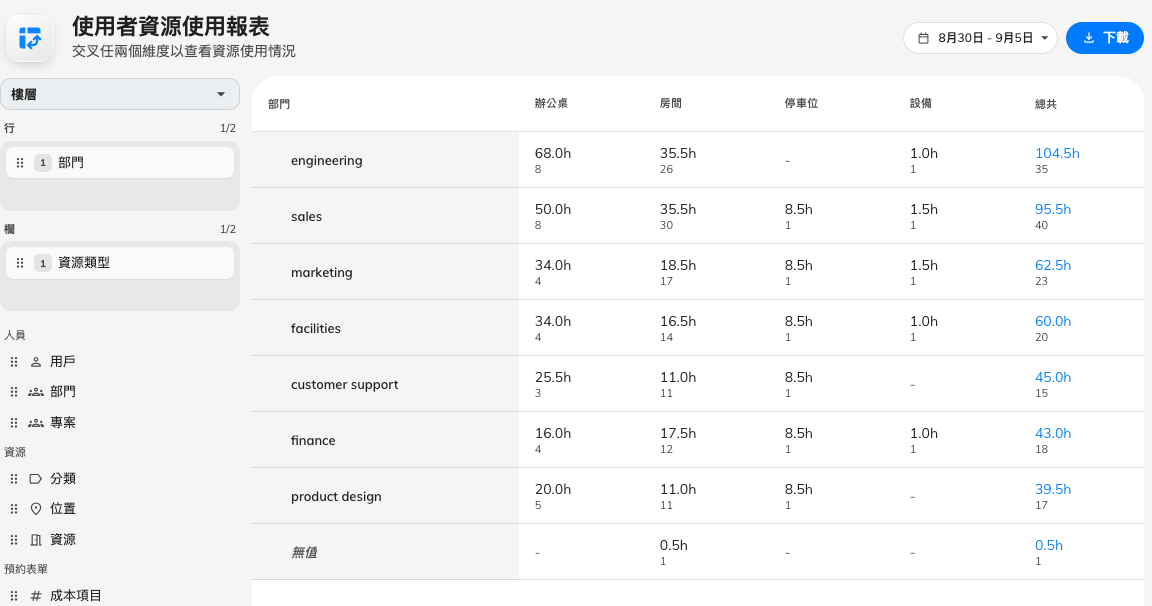
Task: Click product design total 39.5h link
Action: 1053,489
